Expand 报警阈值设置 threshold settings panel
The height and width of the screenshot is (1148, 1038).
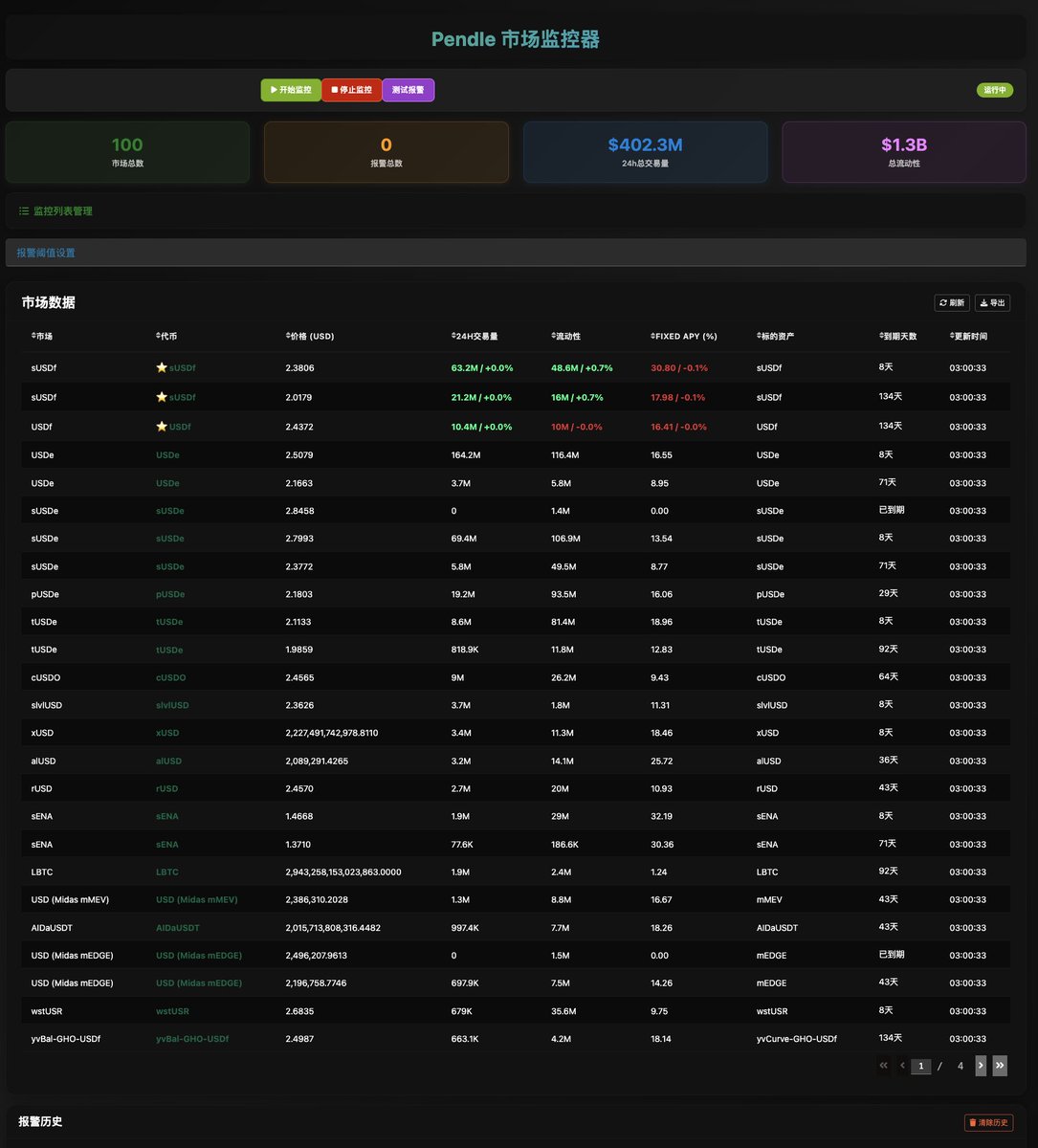(x=516, y=253)
